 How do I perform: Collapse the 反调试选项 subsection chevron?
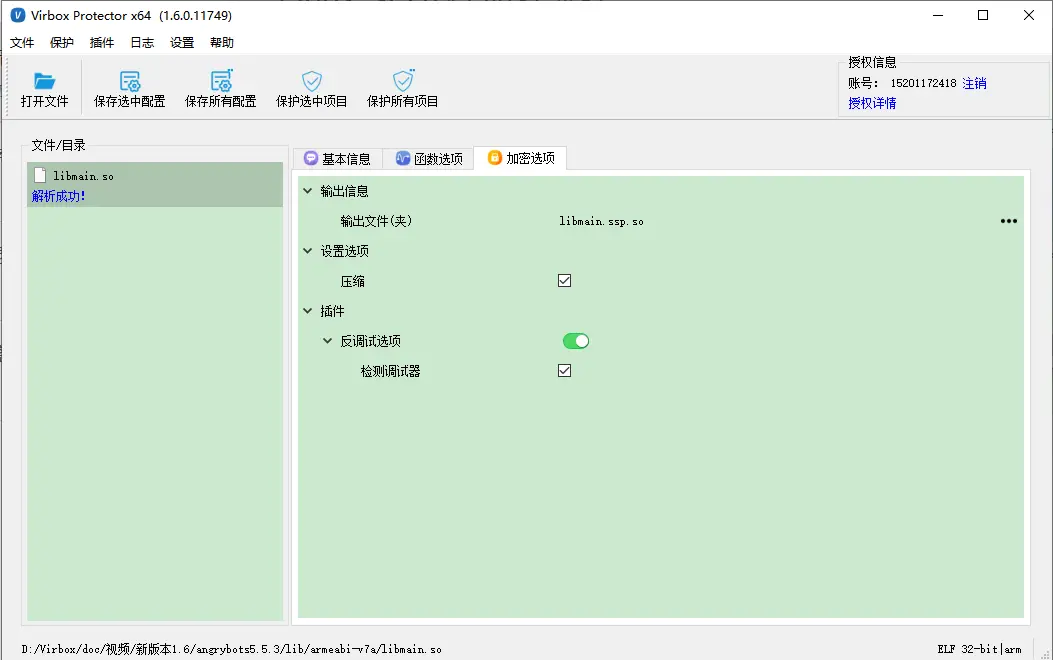[x=327, y=340]
